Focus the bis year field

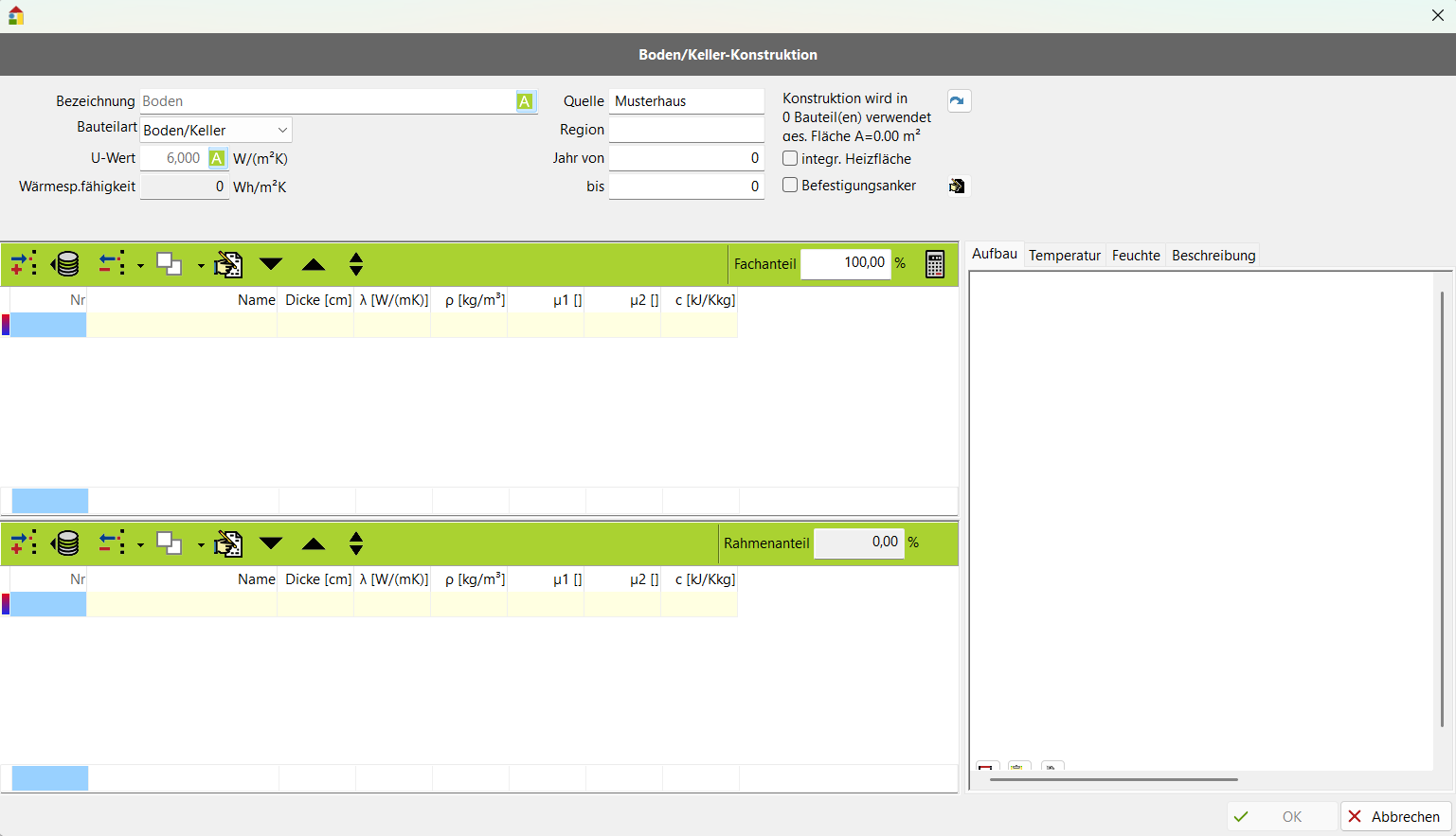coord(687,187)
